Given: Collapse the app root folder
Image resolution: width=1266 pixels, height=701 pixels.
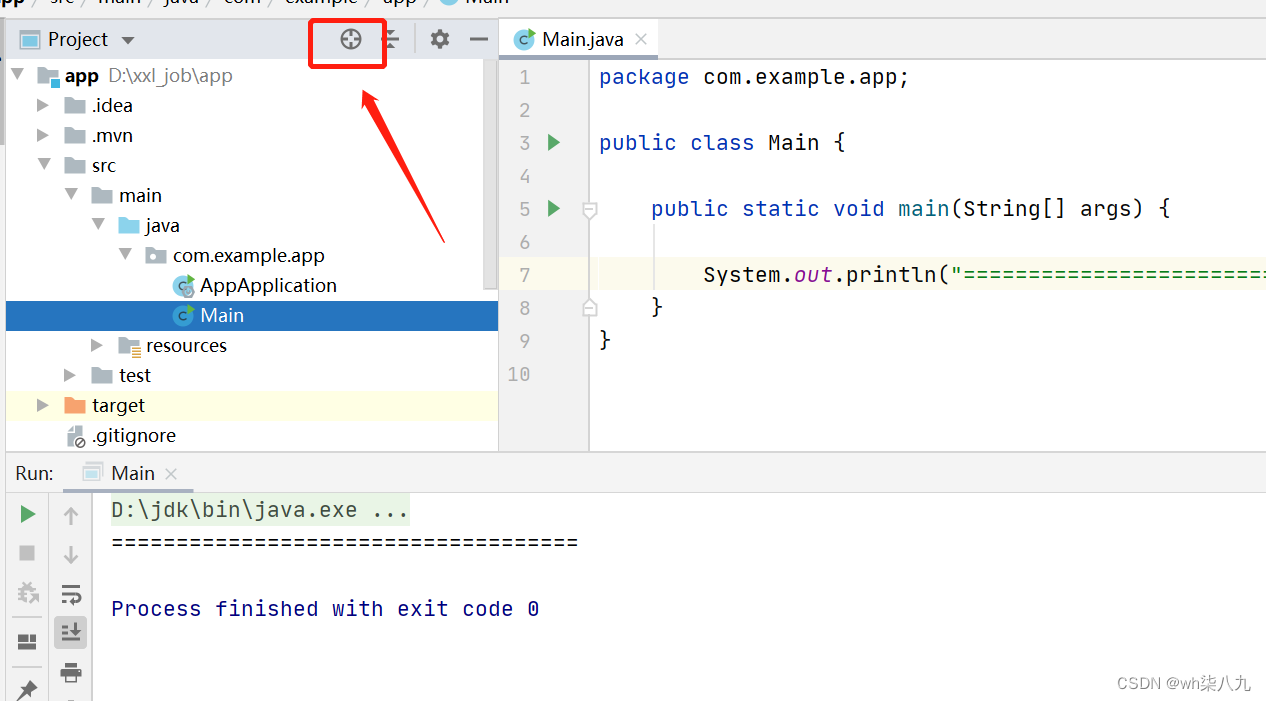Looking at the screenshot, I should point(17,76).
